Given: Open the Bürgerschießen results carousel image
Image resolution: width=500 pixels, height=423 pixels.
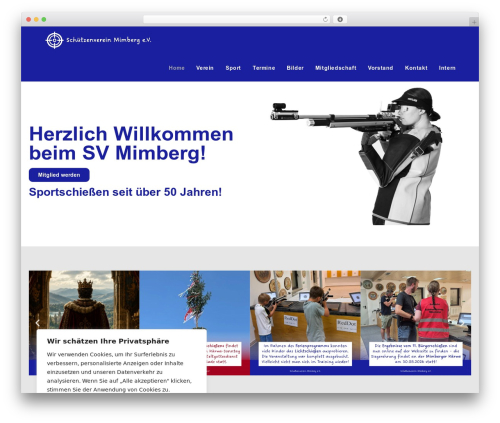Looking at the screenshot, I should point(416,323).
